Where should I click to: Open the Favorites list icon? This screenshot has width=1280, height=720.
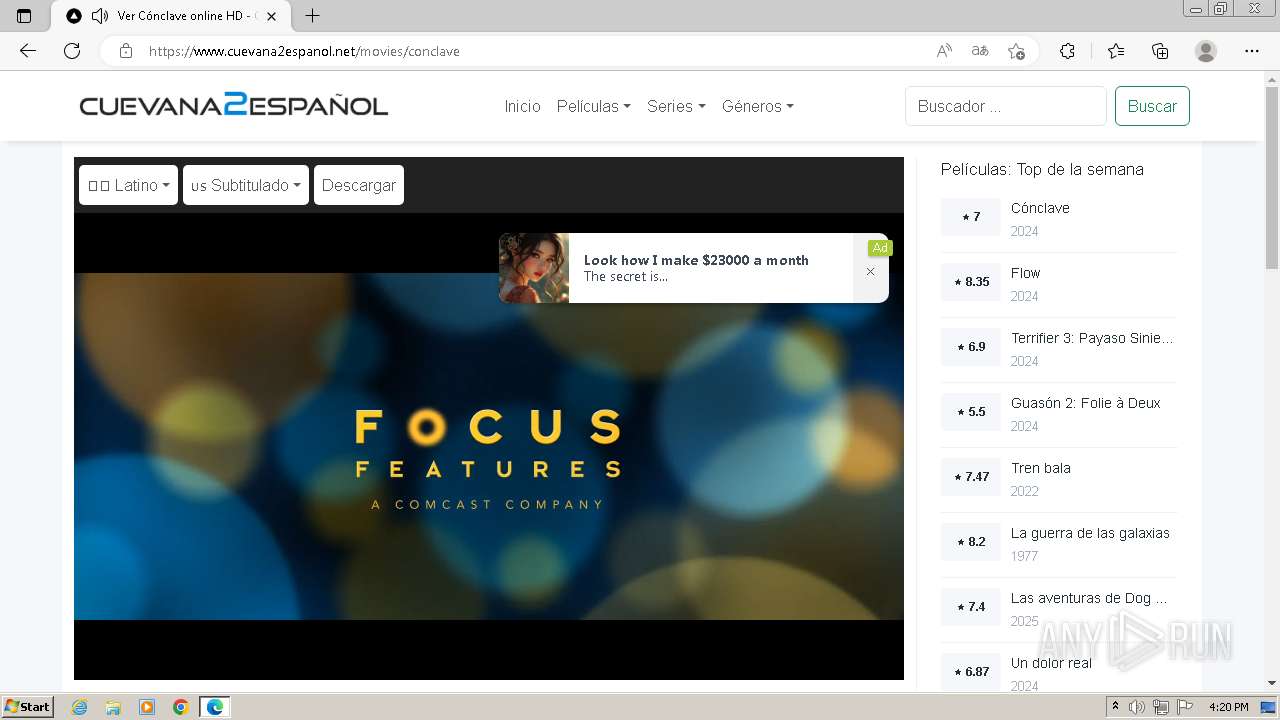tap(1116, 51)
